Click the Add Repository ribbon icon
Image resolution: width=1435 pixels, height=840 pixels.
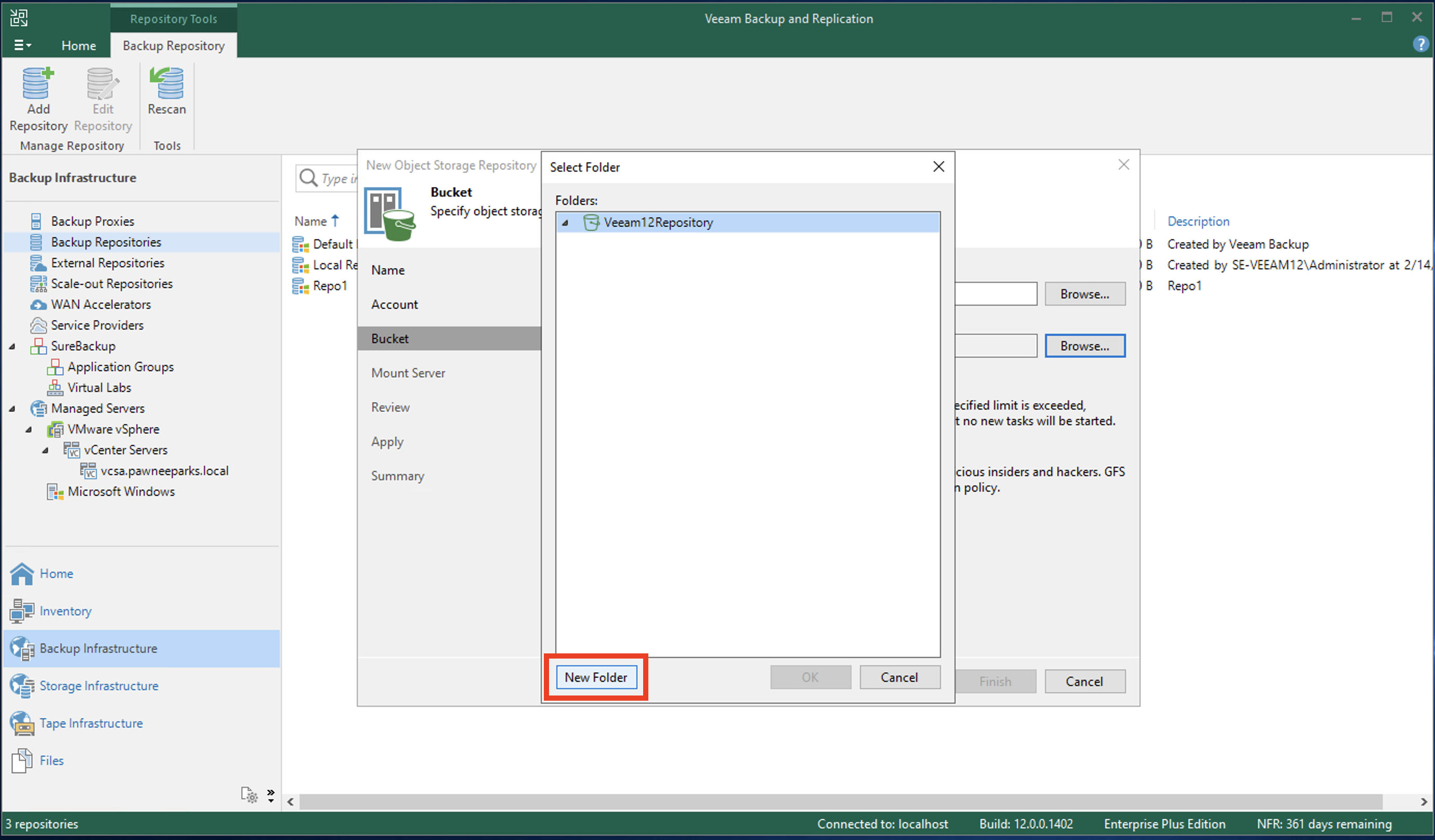click(38, 83)
